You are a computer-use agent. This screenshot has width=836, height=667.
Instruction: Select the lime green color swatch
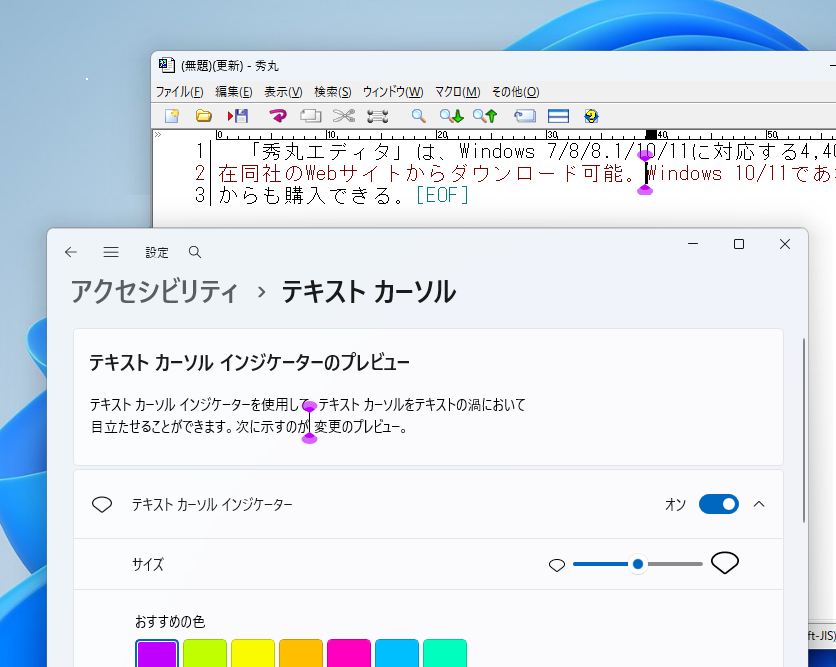point(205,654)
